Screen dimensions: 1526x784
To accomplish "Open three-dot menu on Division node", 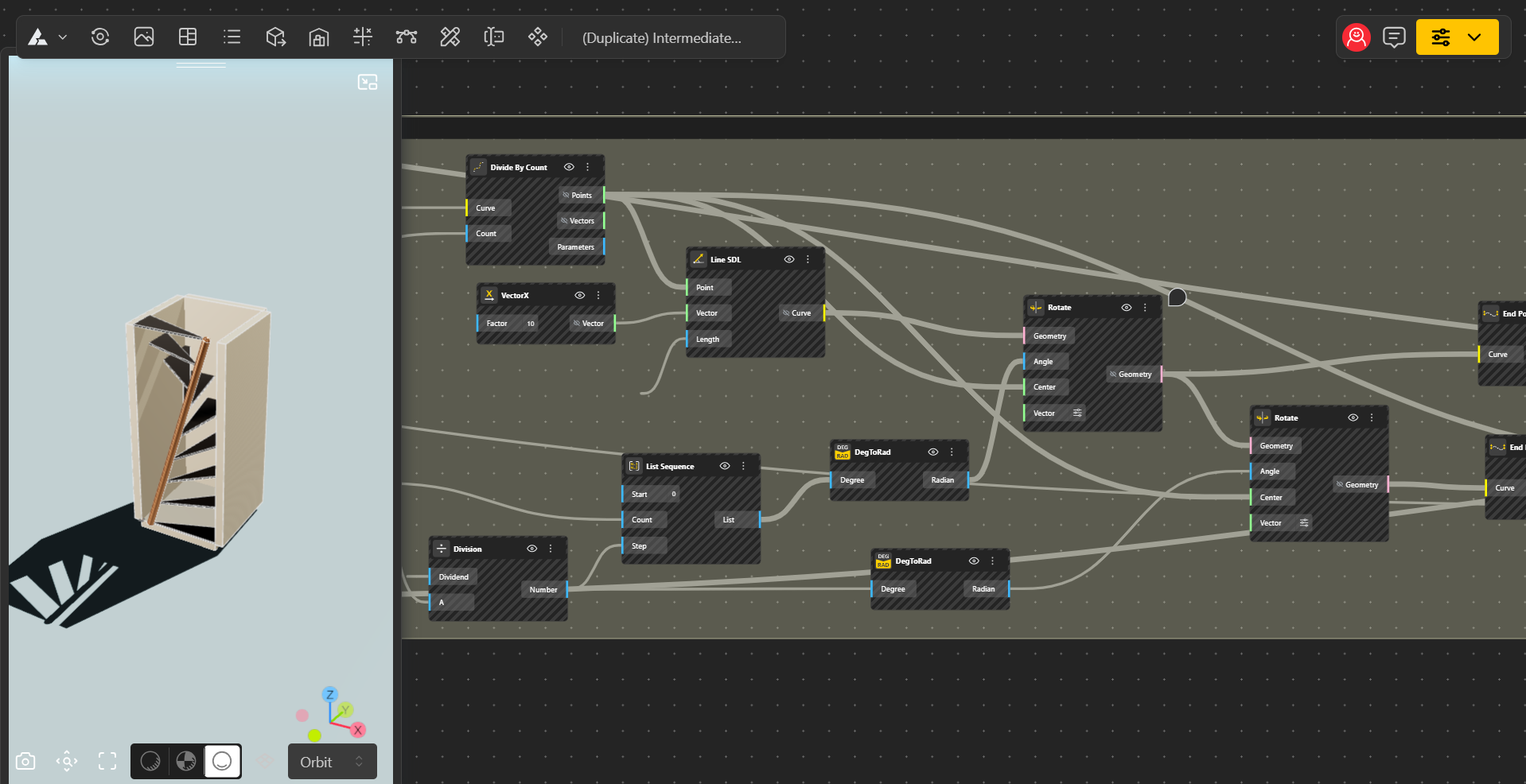I will pyautogui.click(x=551, y=549).
